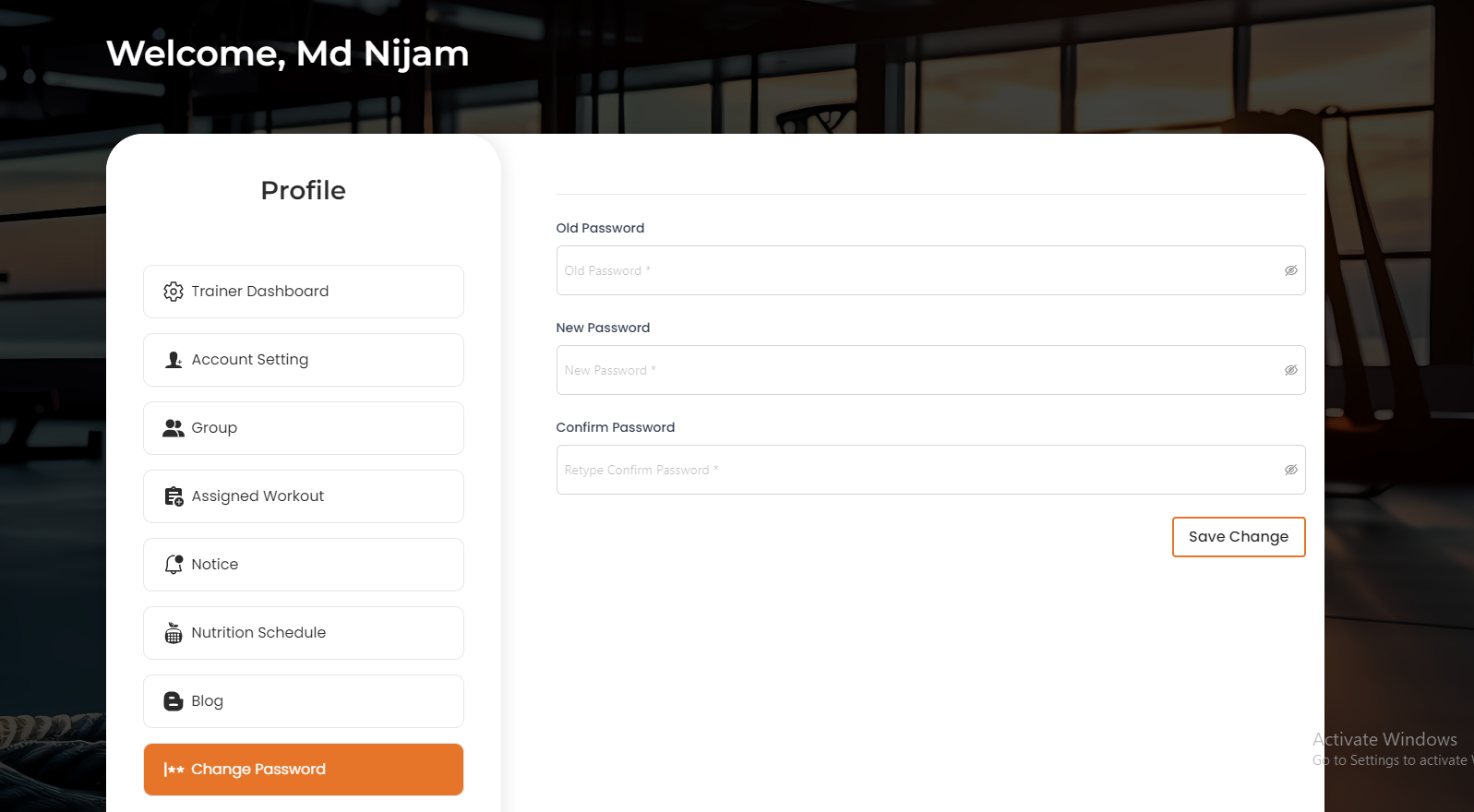Click the apple icon beside Nutrition Schedule
The height and width of the screenshot is (812, 1474).
coord(173,633)
